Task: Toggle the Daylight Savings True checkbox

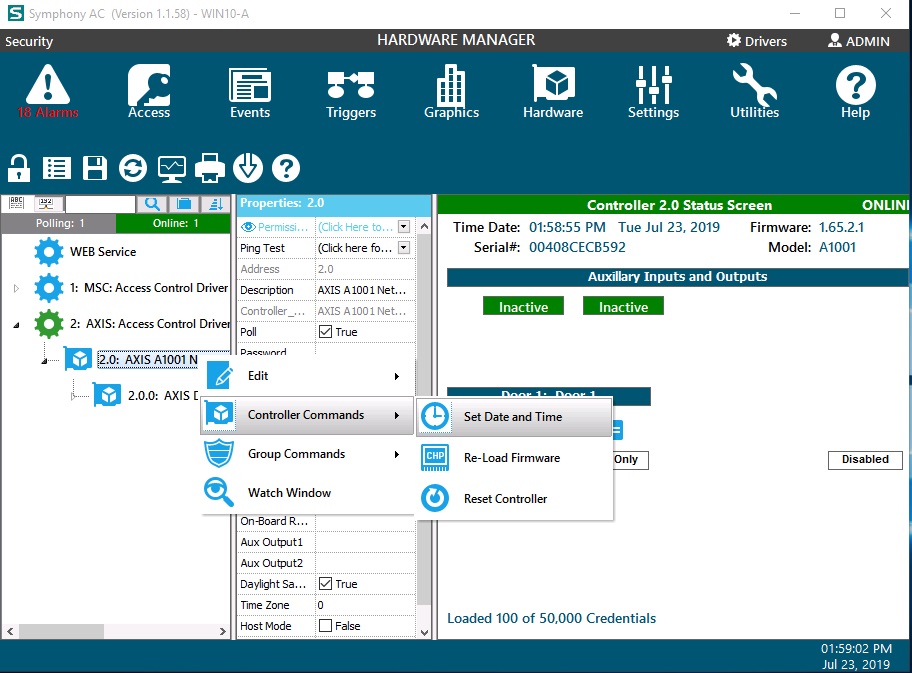Action: 326,583
